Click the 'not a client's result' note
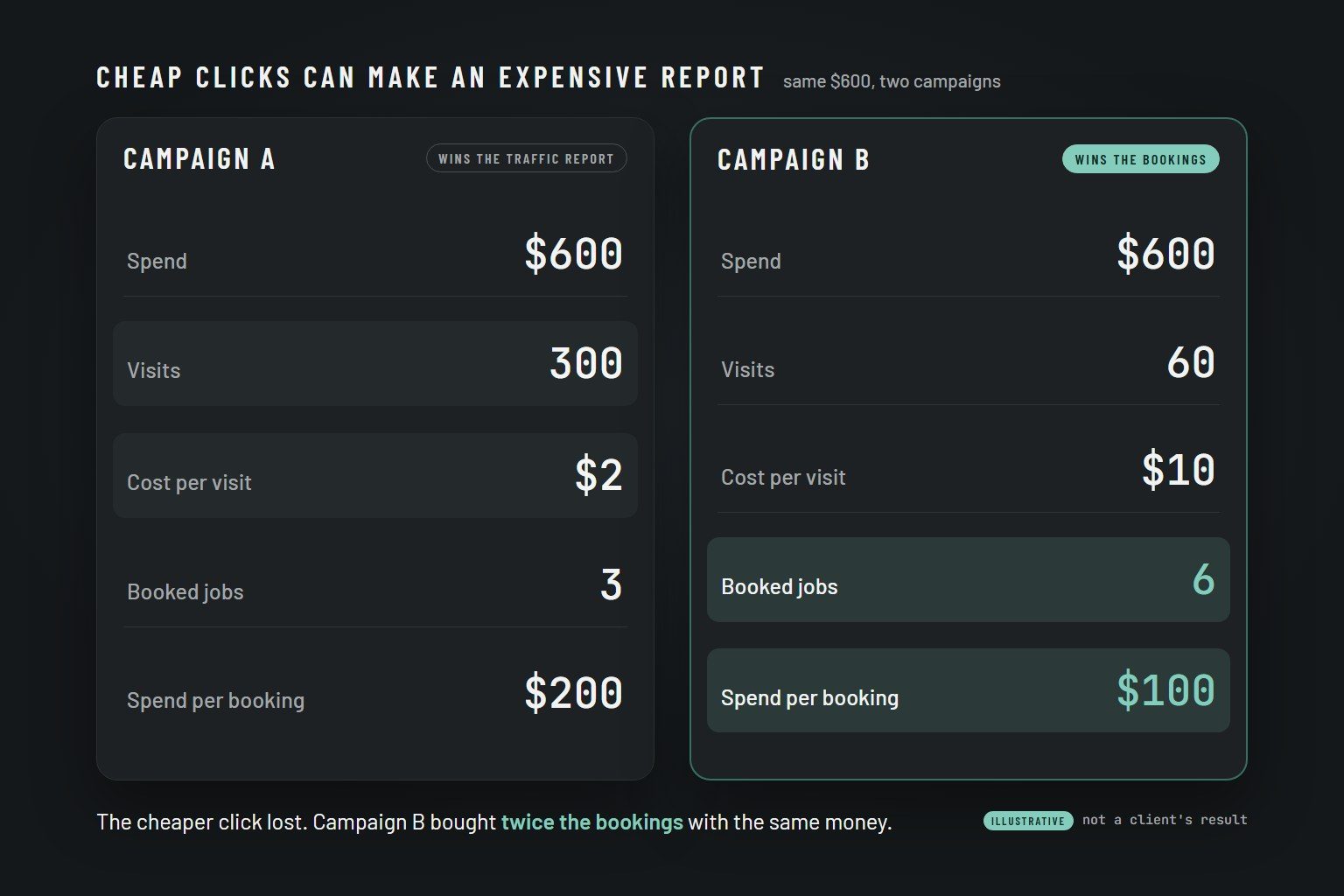The image size is (1344, 896). (1165, 820)
